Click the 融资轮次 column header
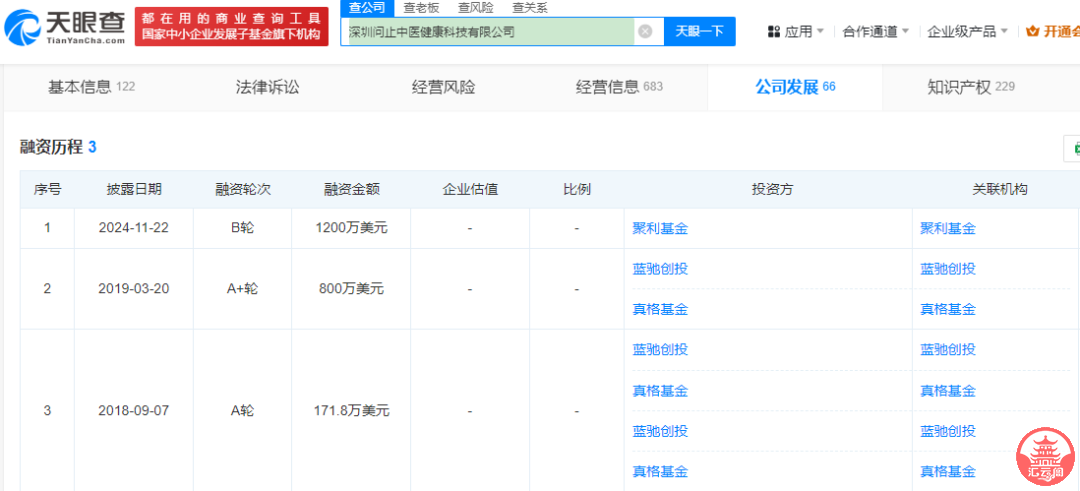This screenshot has width=1080, height=491. coord(243,189)
